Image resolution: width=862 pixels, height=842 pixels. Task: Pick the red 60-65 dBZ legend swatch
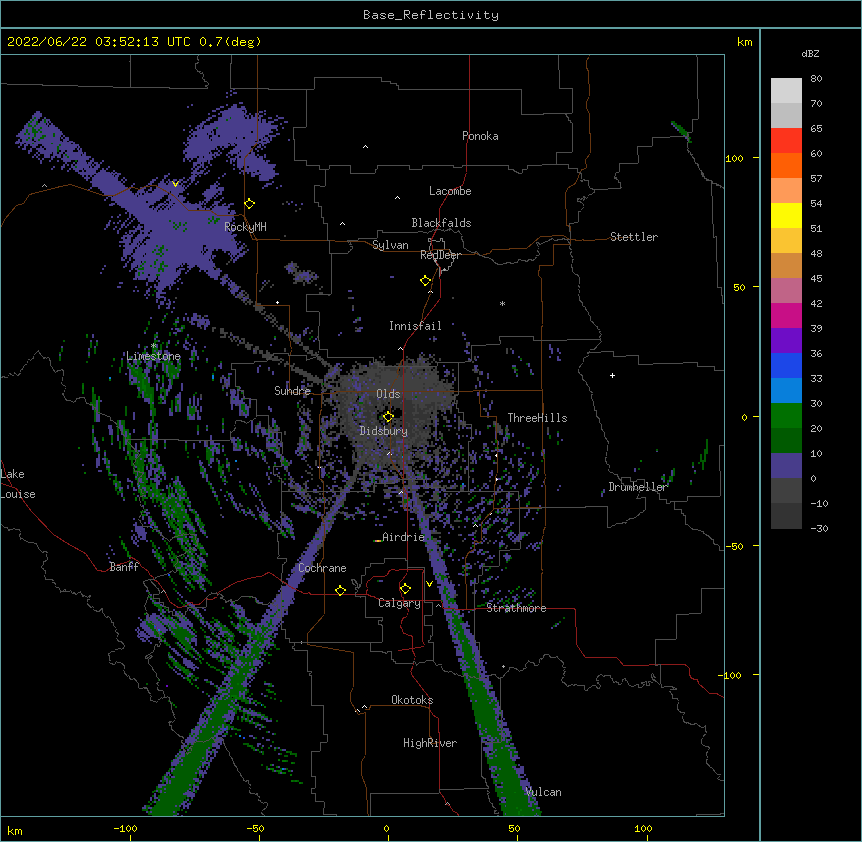tap(786, 141)
